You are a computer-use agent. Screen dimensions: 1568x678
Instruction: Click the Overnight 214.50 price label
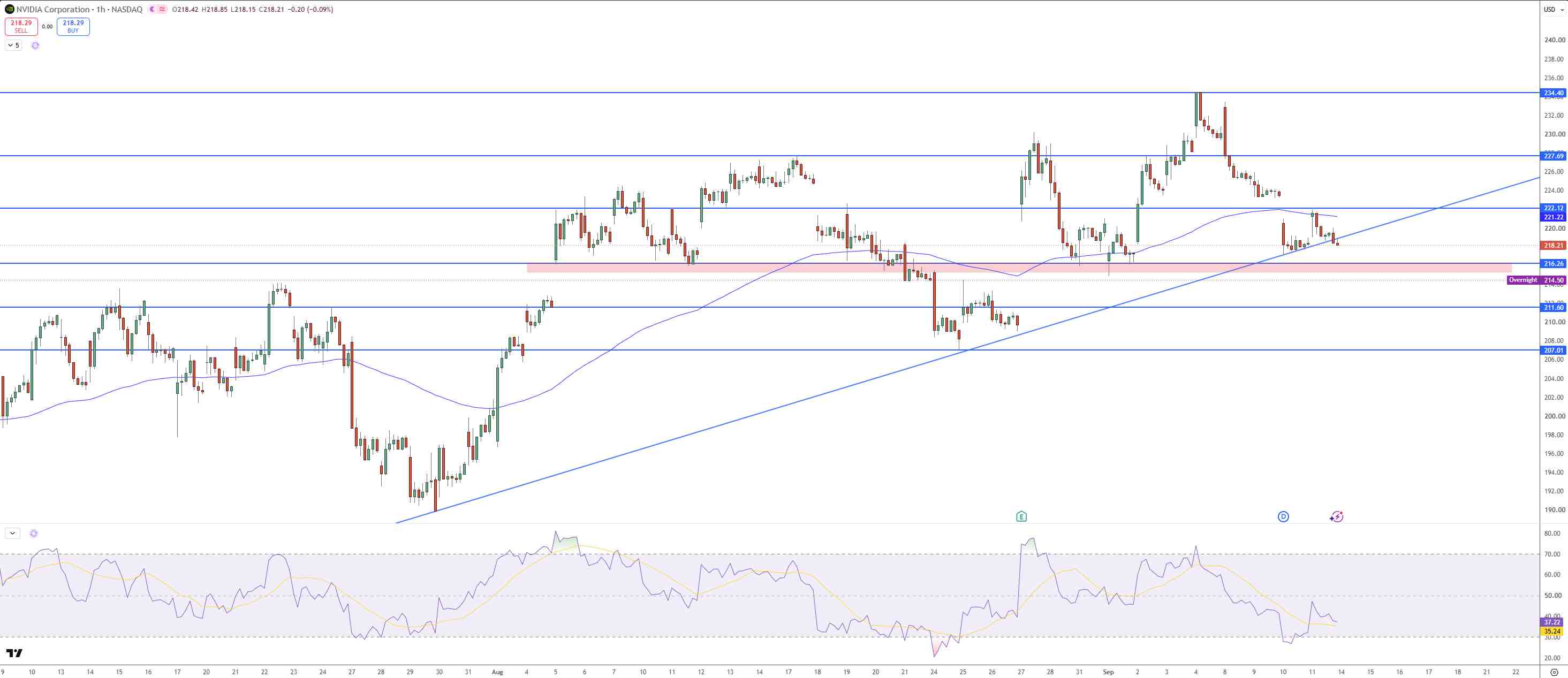(1536, 280)
